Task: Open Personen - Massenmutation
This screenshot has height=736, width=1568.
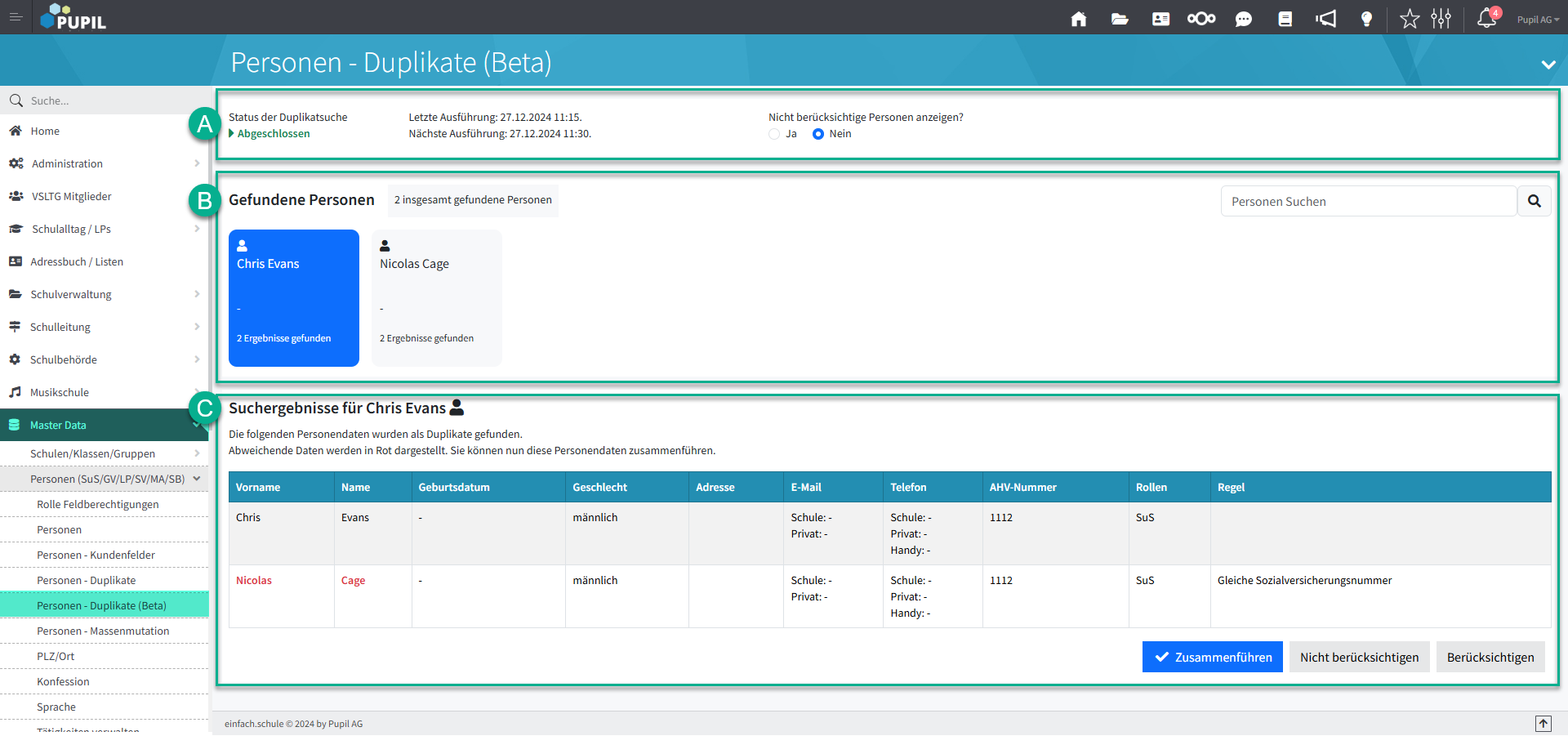Action: (105, 631)
